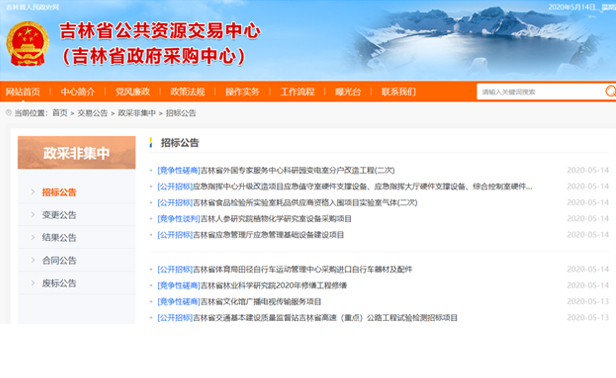Select 变更公告 in left sidebar

[x=59, y=215]
